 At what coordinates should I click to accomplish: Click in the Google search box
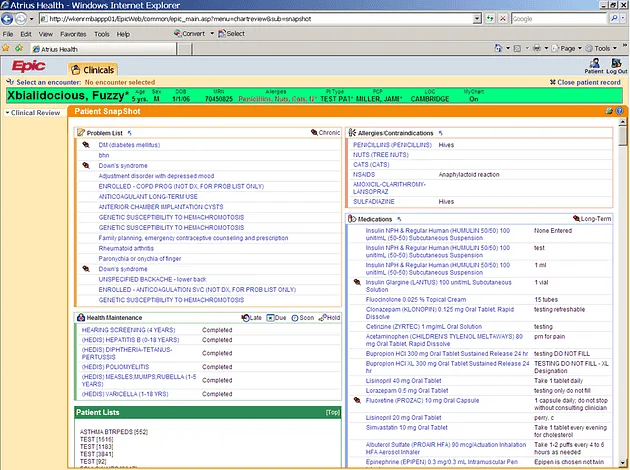(559, 18)
